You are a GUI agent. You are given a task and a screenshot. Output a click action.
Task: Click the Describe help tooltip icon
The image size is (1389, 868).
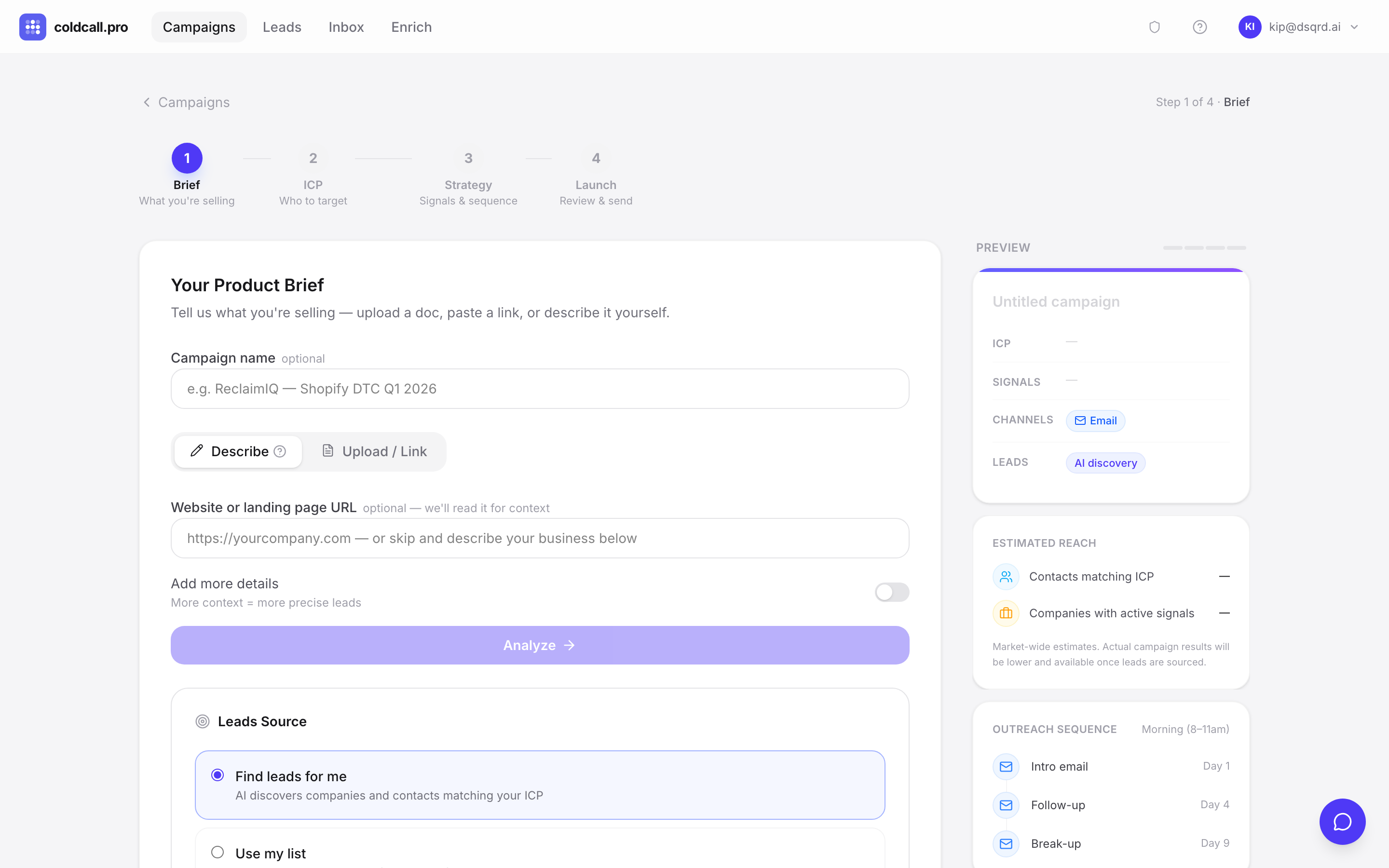(280, 452)
